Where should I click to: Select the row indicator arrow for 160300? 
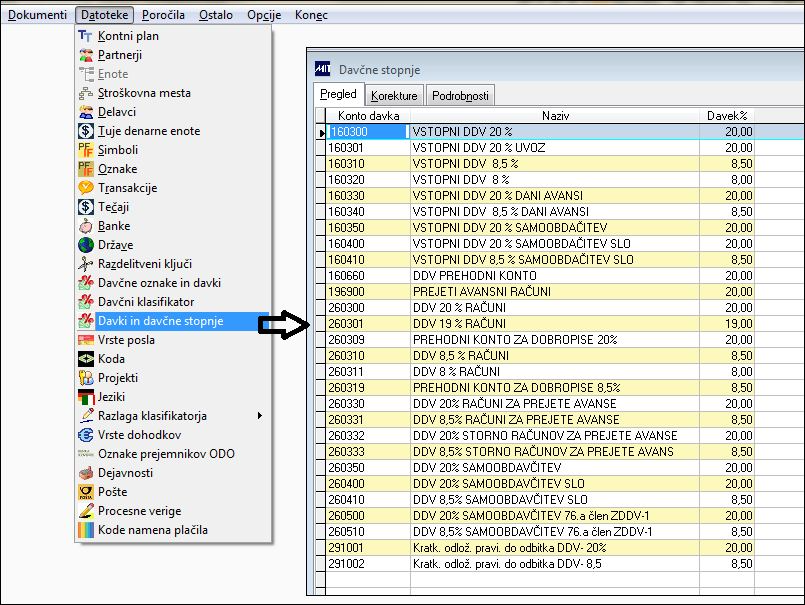pos(321,132)
